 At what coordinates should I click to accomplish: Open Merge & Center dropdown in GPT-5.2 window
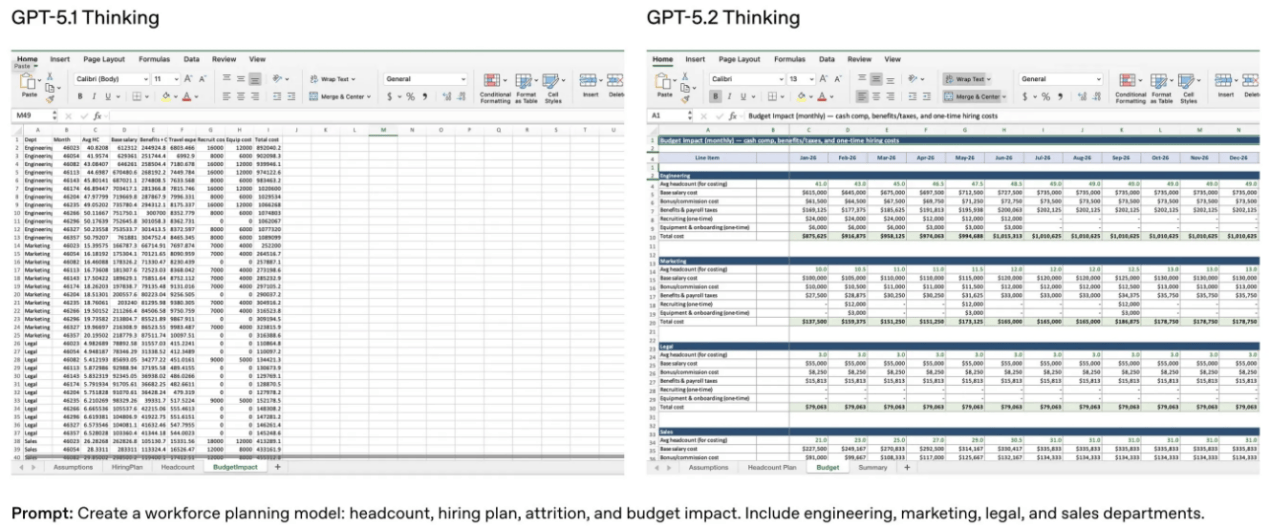(x=1003, y=96)
